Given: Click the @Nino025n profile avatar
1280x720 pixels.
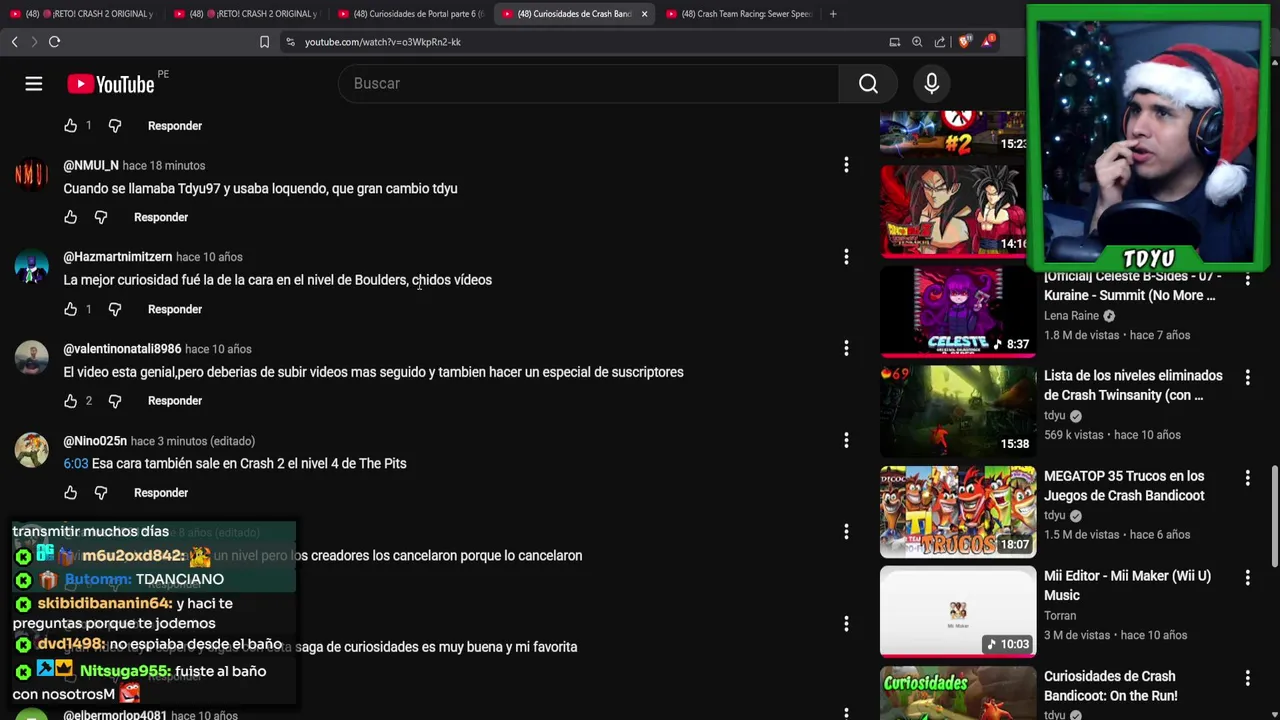Looking at the screenshot, I should point(31,450).
